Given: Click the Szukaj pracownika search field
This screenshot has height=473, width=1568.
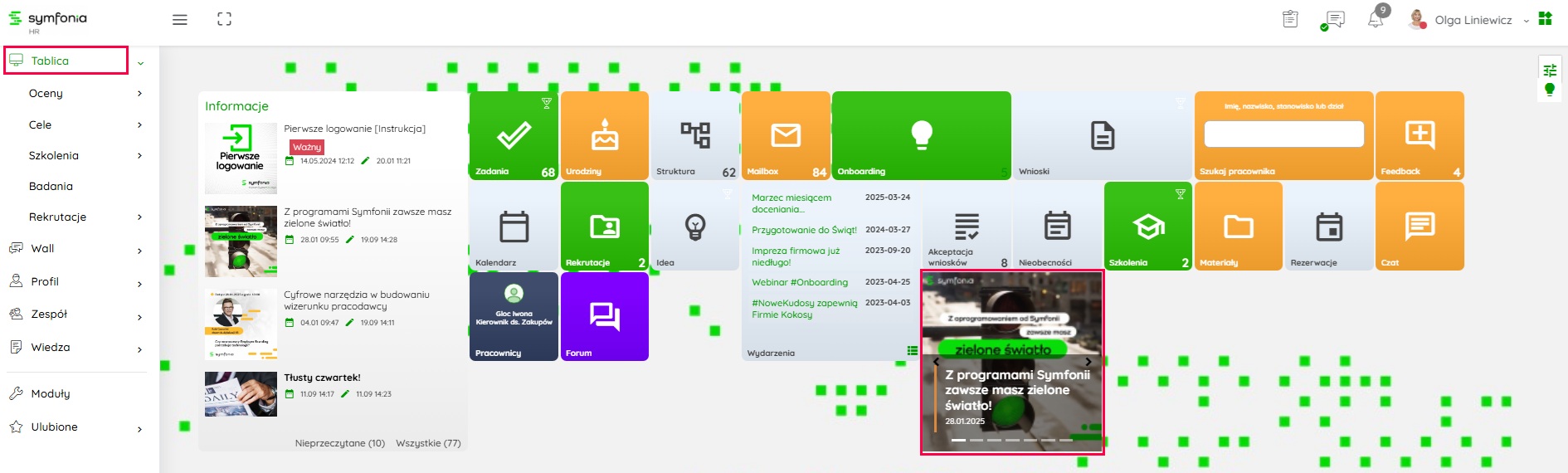Looking at the screenshot, I should click(1283, 134).
